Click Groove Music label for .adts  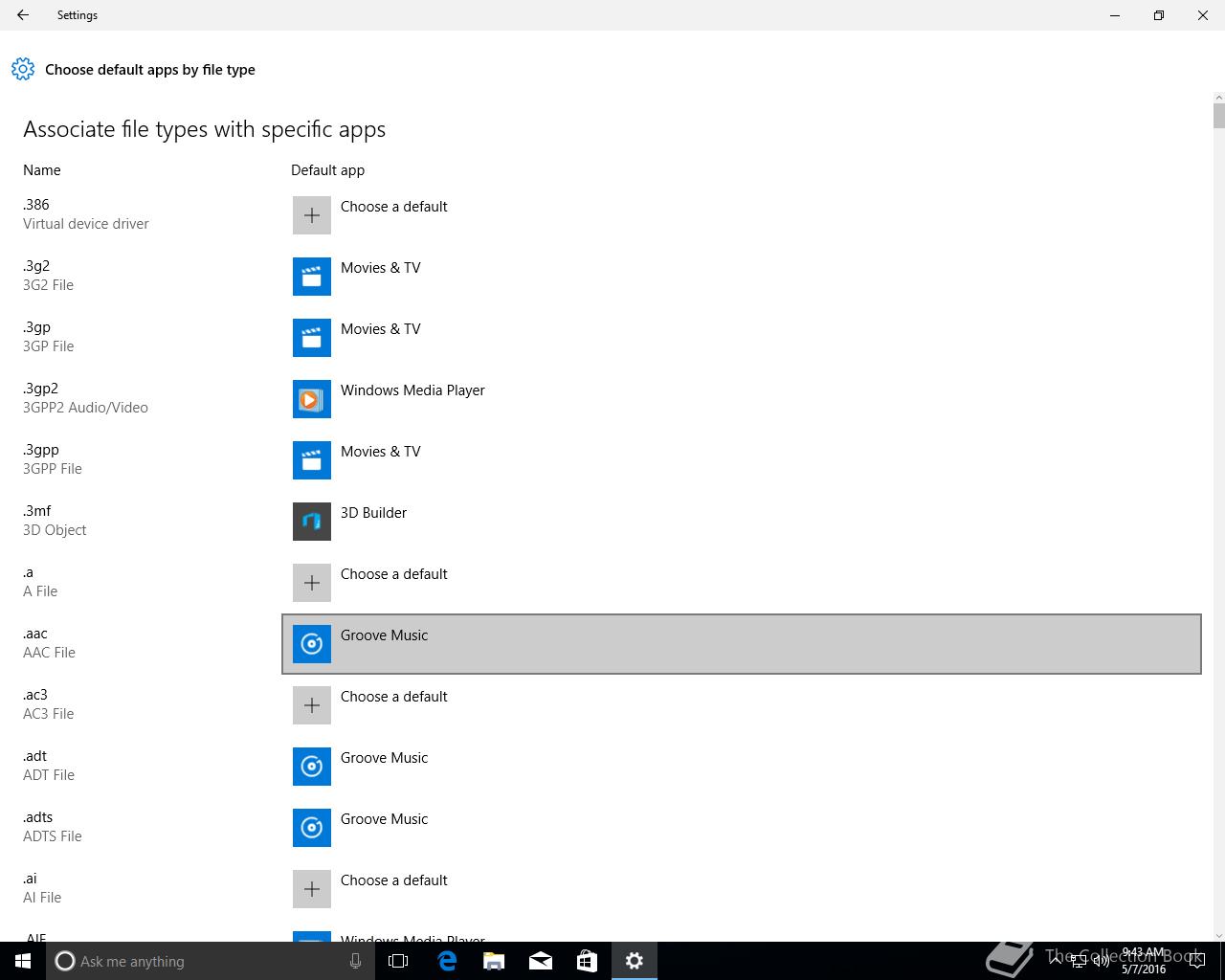pos(384,819)
